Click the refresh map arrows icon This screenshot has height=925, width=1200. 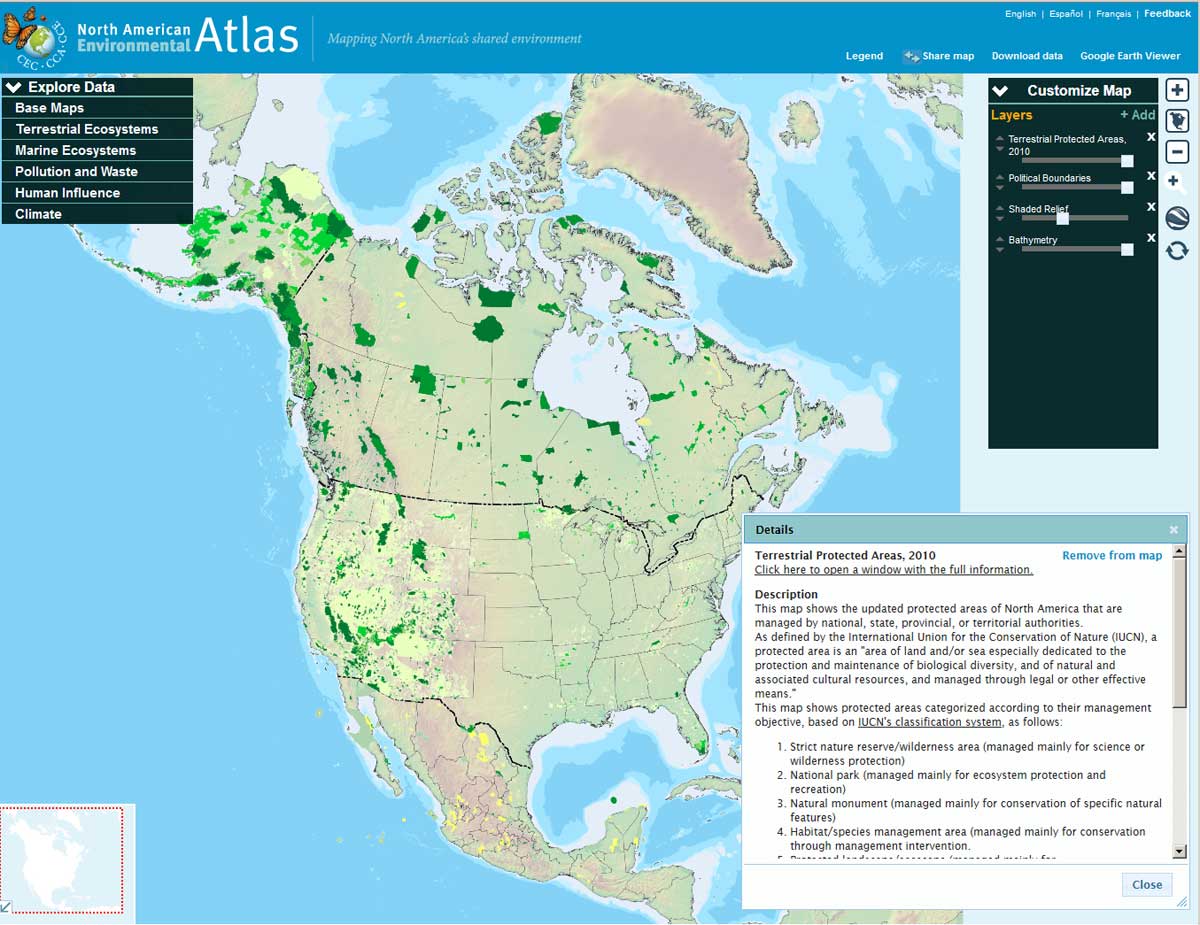[1177, 250]
